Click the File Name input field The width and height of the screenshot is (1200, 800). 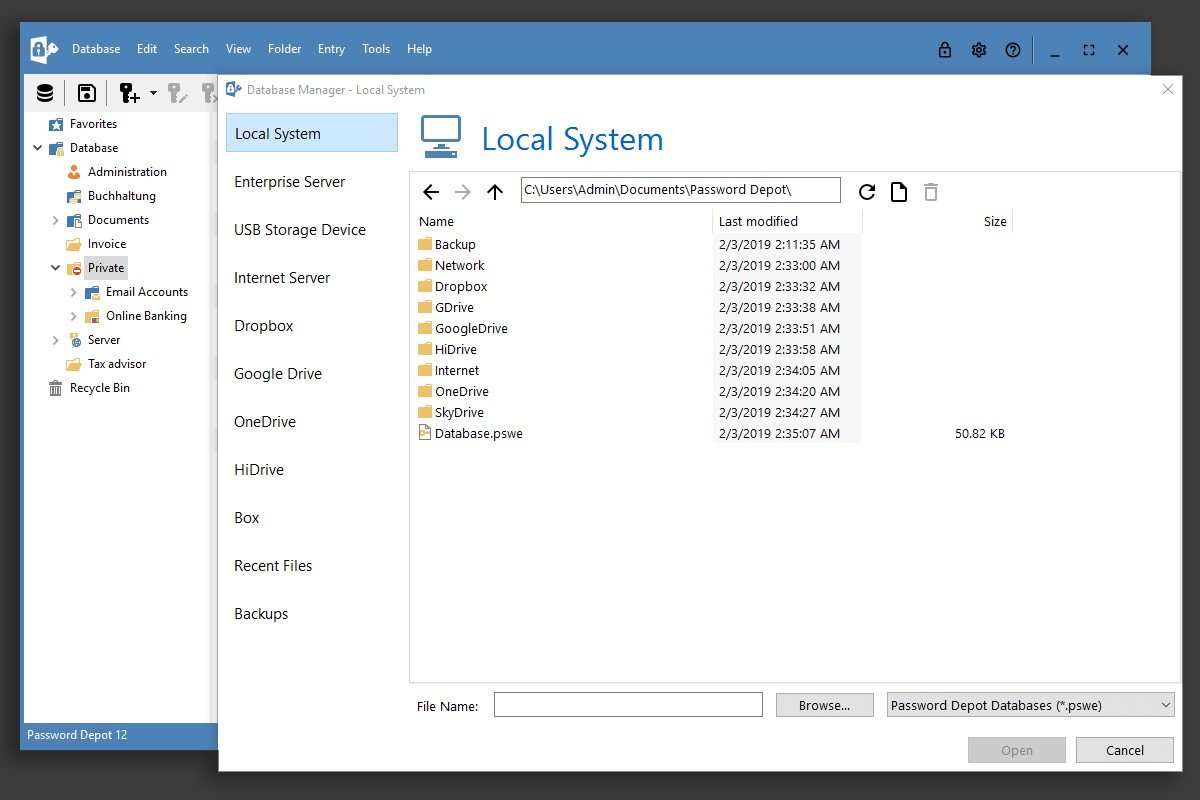[628, 705]
